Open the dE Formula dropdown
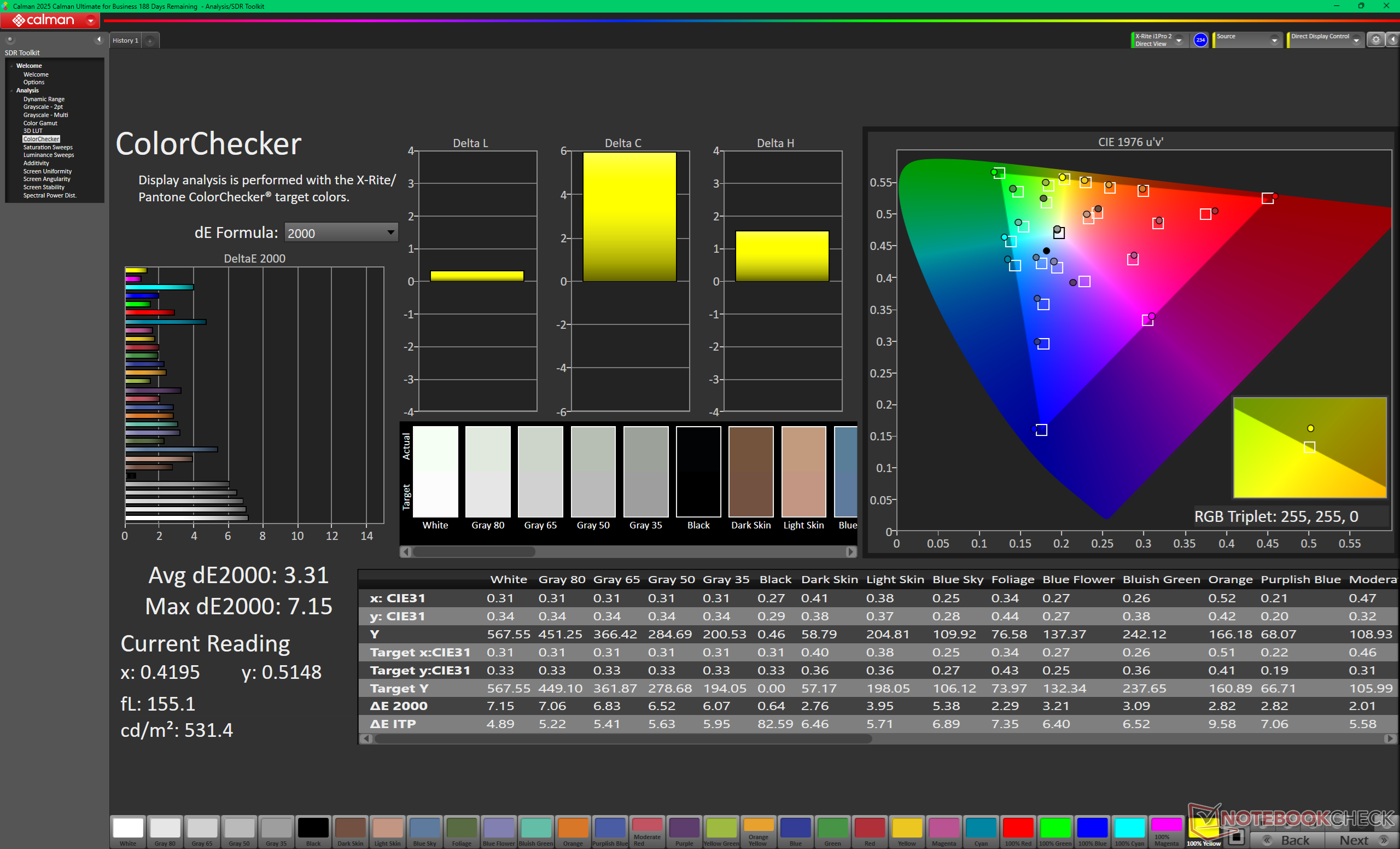Viewport: 1400px width, 849px height. coord(341,232)
